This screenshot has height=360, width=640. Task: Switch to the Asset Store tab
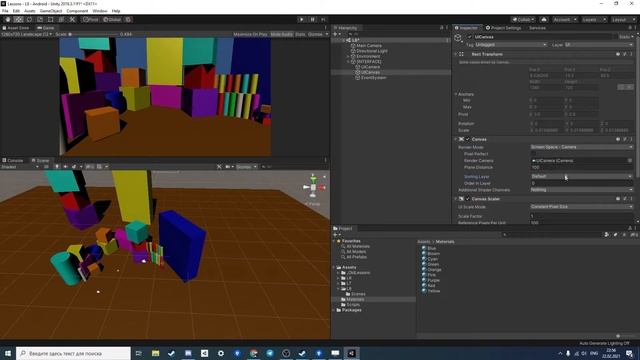(x=16, y=28)
